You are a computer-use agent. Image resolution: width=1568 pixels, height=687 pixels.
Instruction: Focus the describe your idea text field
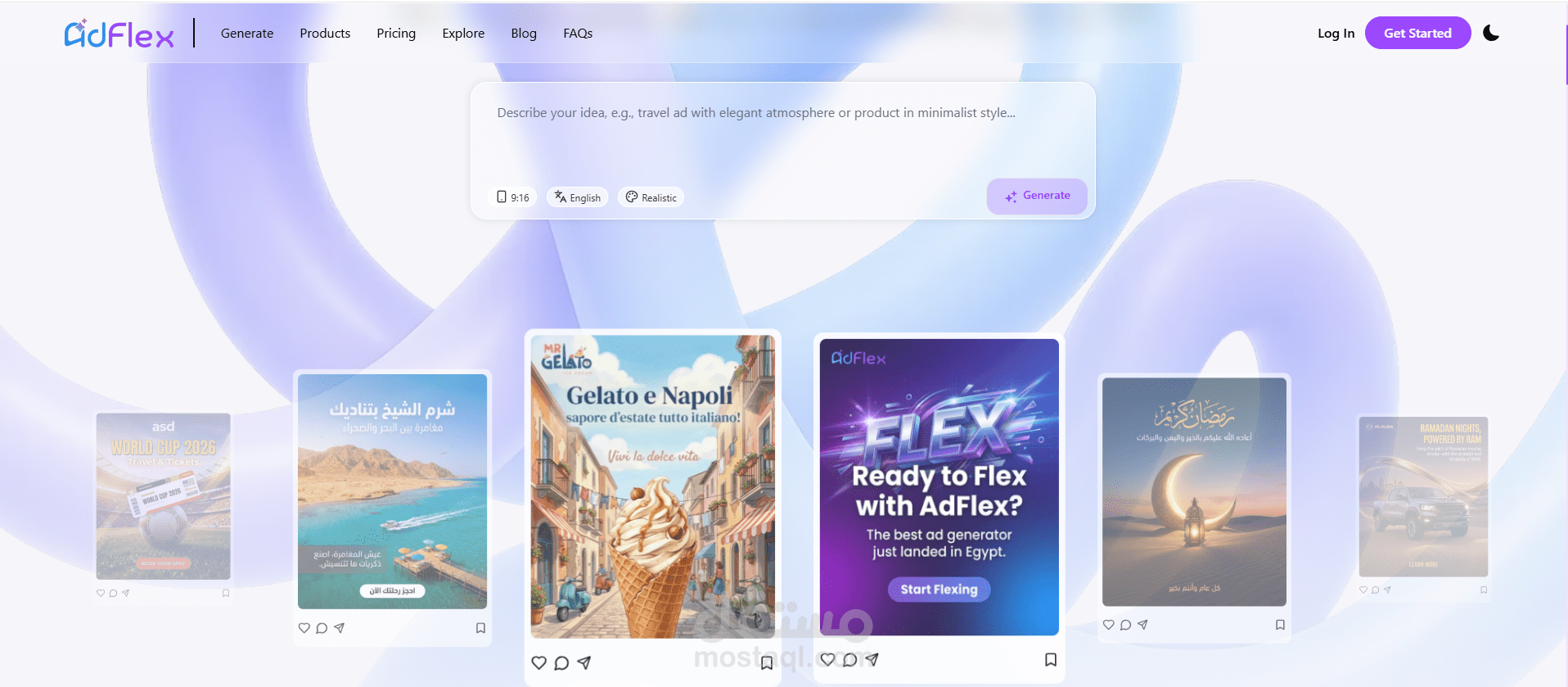(x=782, y=131)
